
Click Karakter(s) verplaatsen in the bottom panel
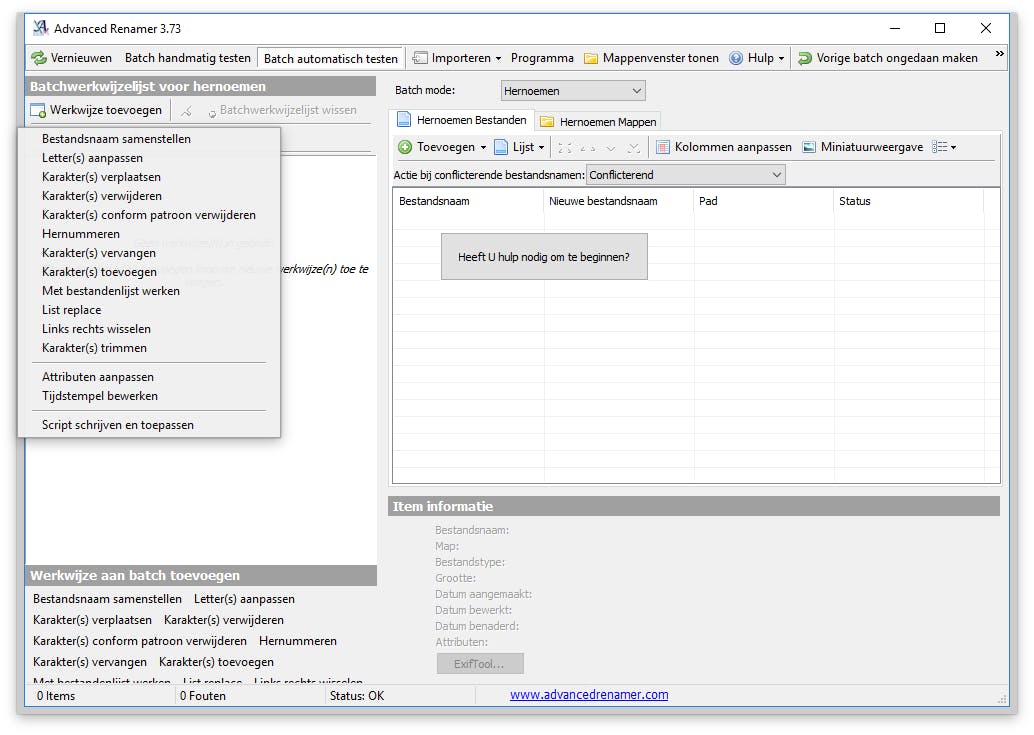pos(92,620)
